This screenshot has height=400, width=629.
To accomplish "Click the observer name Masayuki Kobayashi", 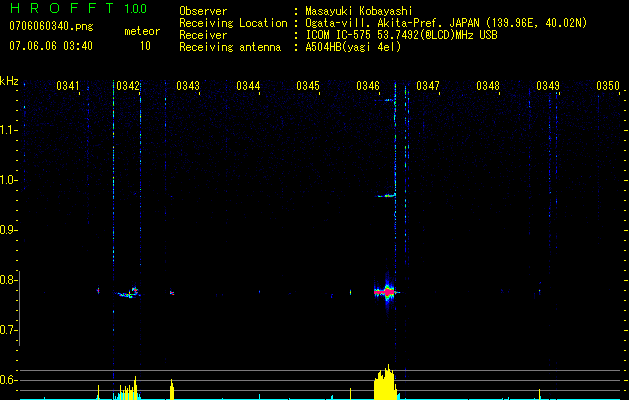I will click(x=359, y=11).
